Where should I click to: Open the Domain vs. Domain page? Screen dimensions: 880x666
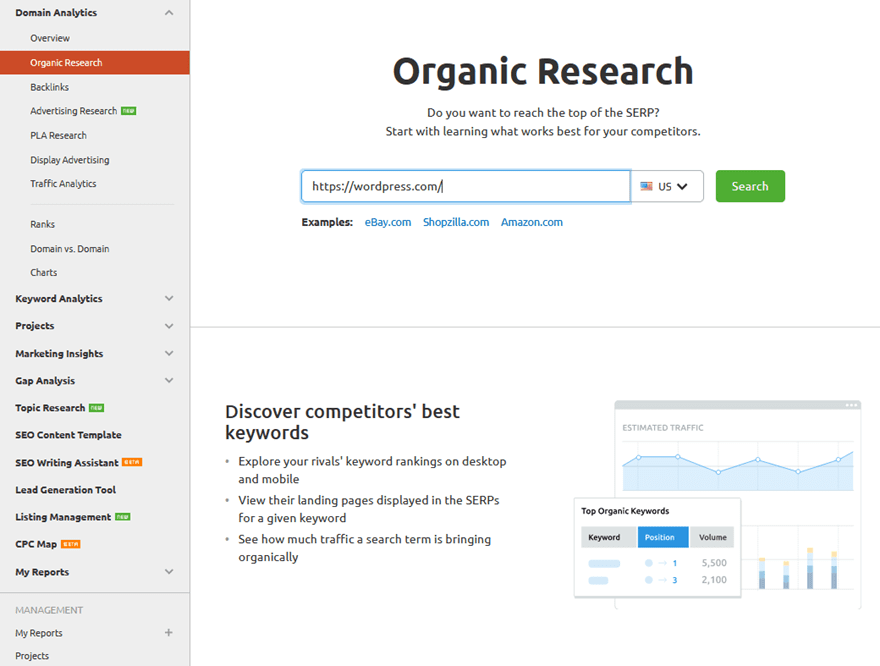[69, 249]
